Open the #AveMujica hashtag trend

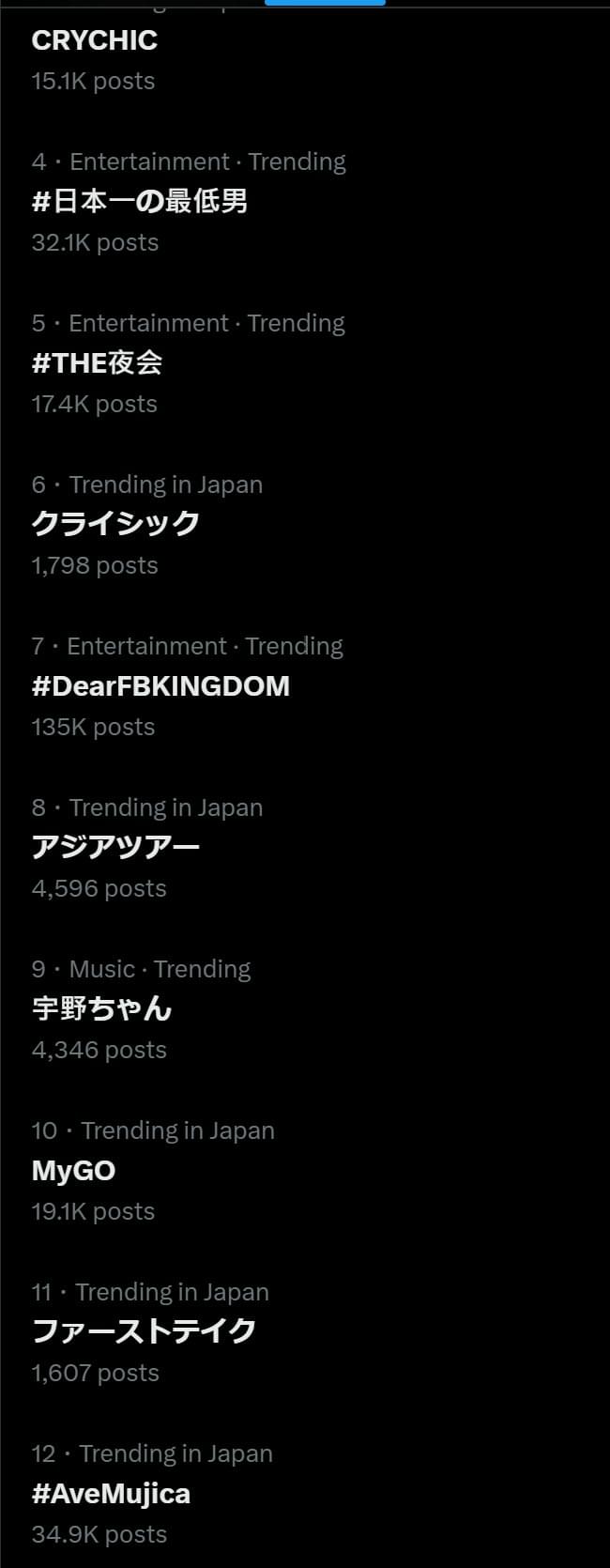[x=111, y=1494]
